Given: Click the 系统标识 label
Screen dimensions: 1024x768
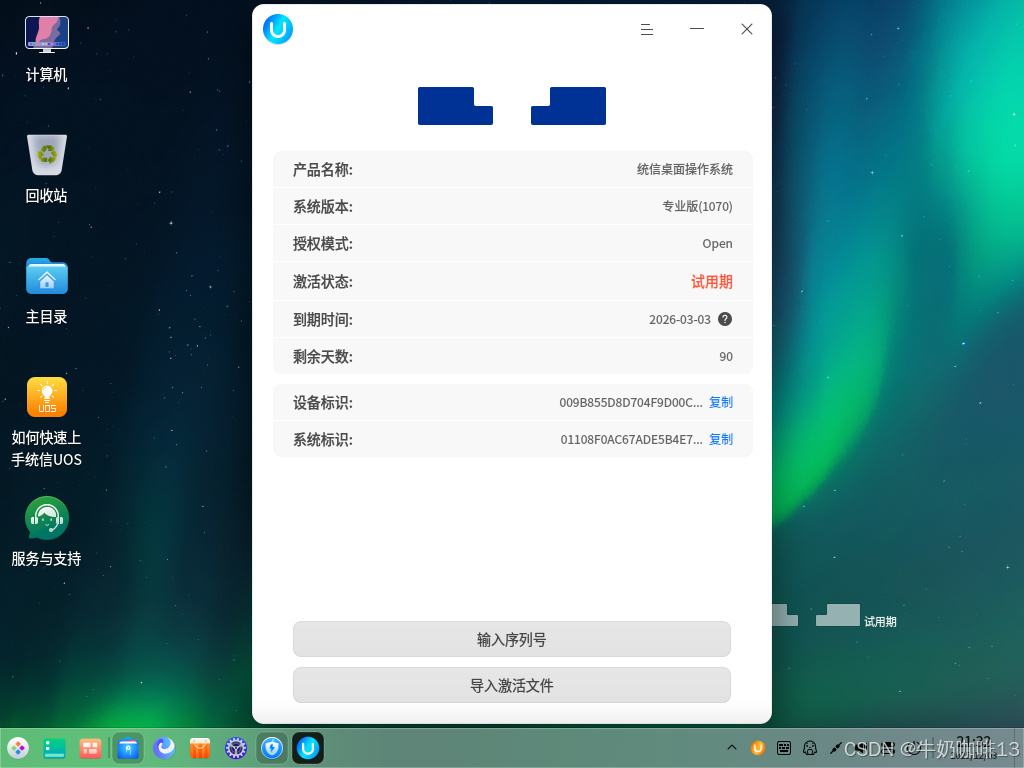Looking at the screenshot, I should [323, 440].
